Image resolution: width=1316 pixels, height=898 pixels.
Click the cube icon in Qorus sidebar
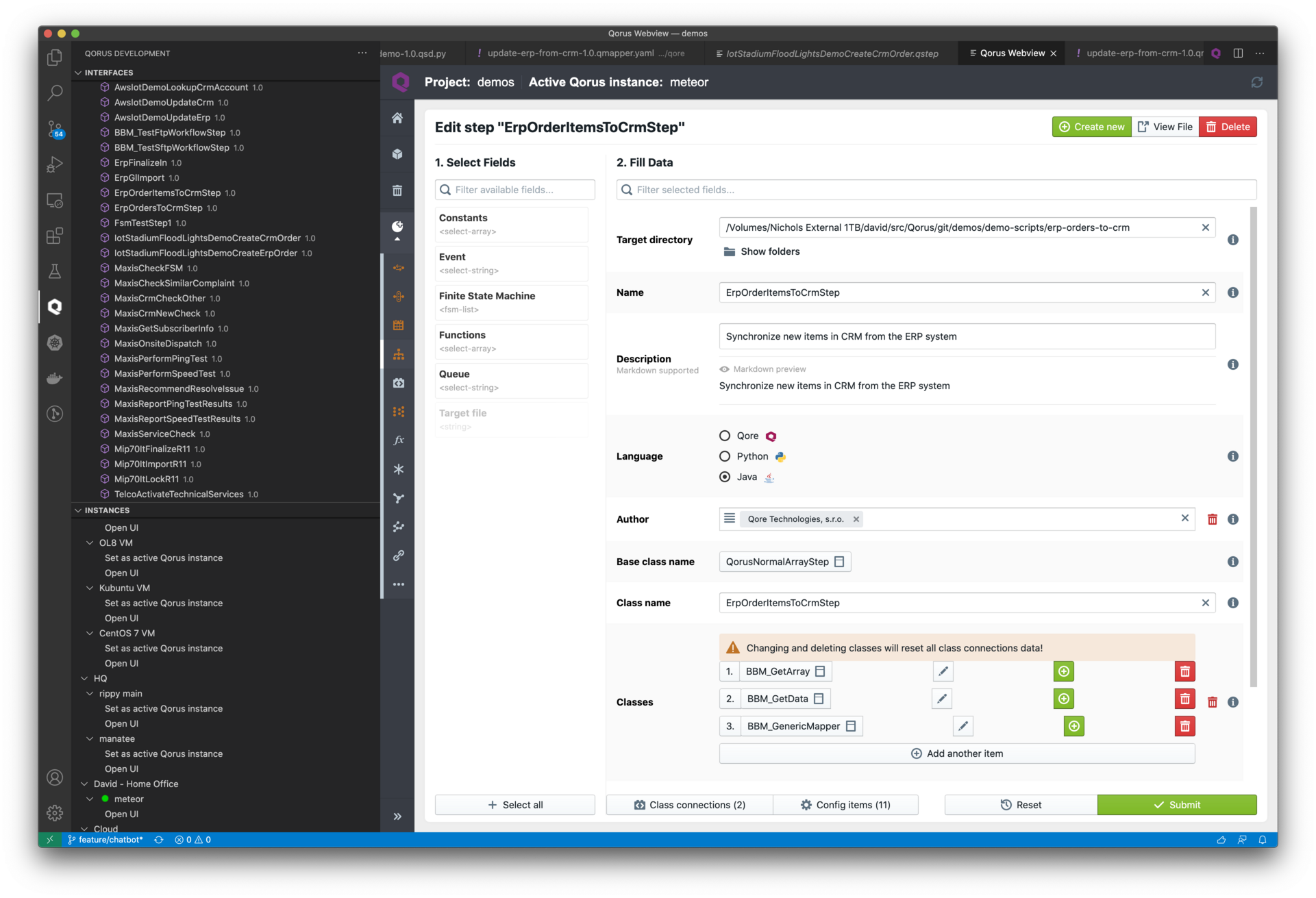tap(397, 154)
